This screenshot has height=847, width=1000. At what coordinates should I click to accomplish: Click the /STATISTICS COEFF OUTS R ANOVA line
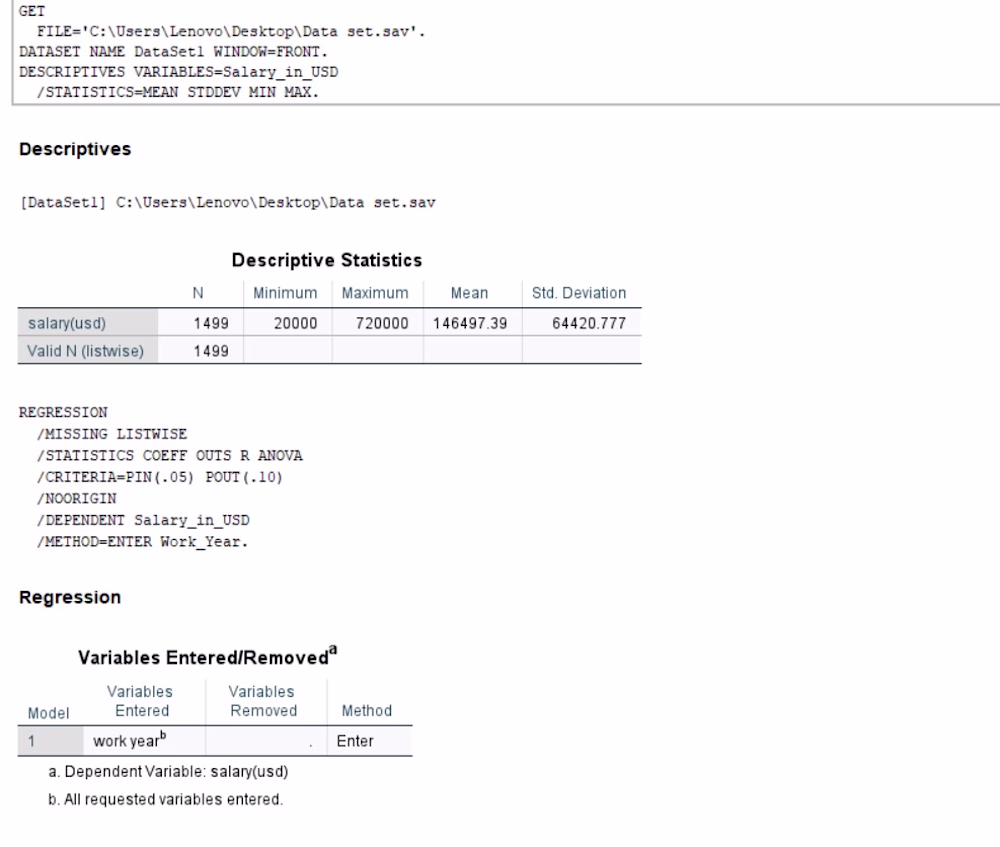click(x=170, y=455)
